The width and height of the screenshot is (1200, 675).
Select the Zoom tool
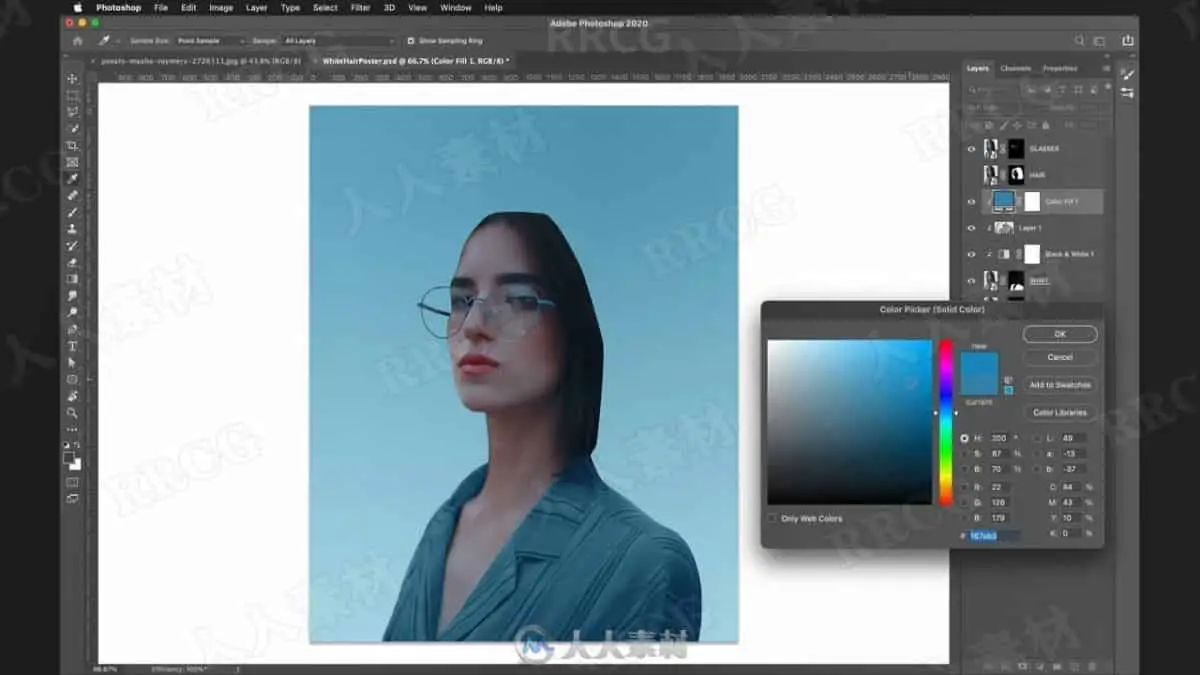(72, 412)
